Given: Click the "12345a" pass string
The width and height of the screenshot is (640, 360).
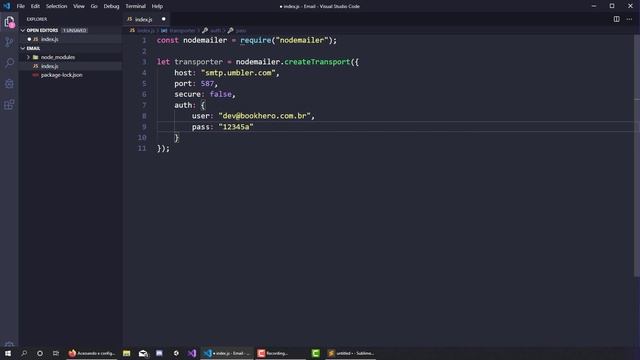Looking at the screenshot, I should pyautogui.click(x=236, y=127).
